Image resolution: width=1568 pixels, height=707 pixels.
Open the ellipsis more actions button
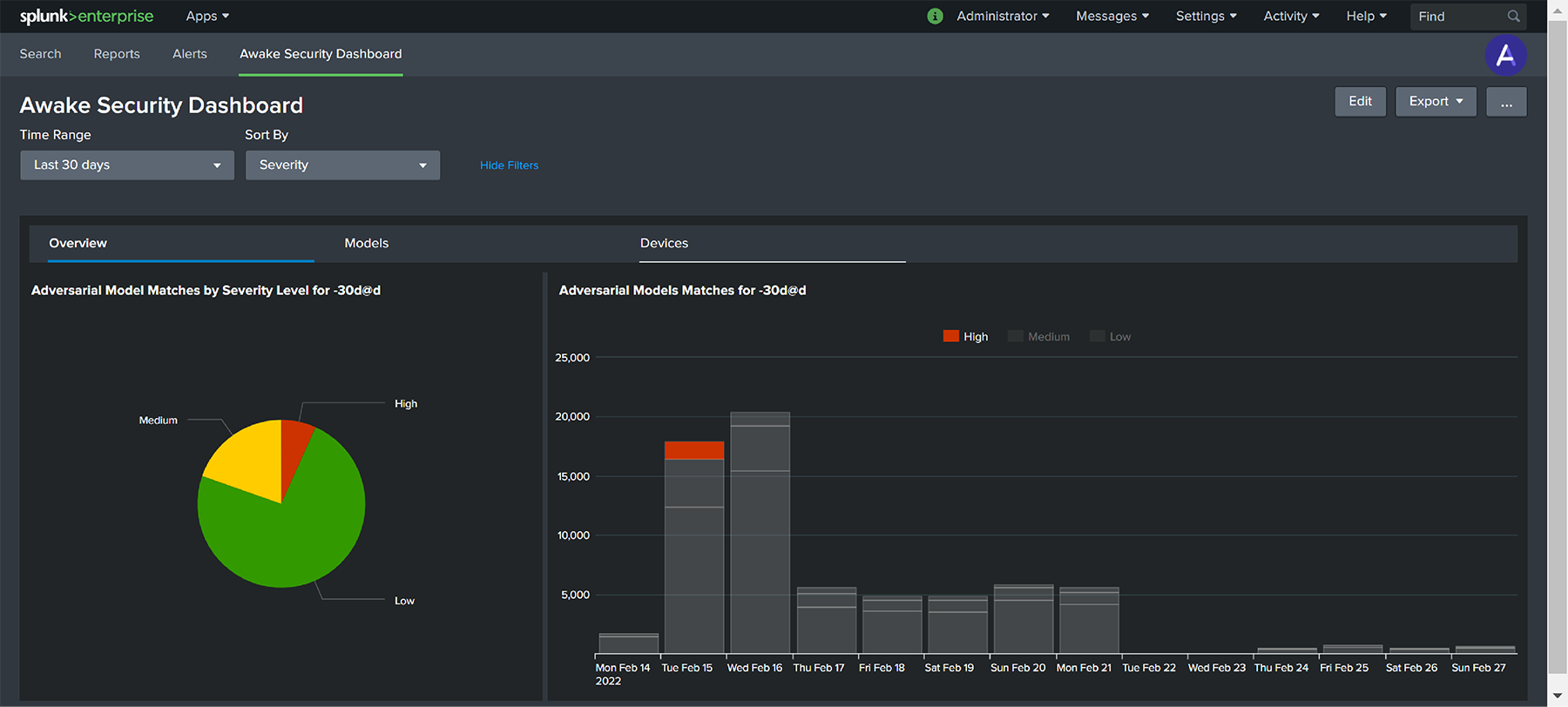point(1506,102)
